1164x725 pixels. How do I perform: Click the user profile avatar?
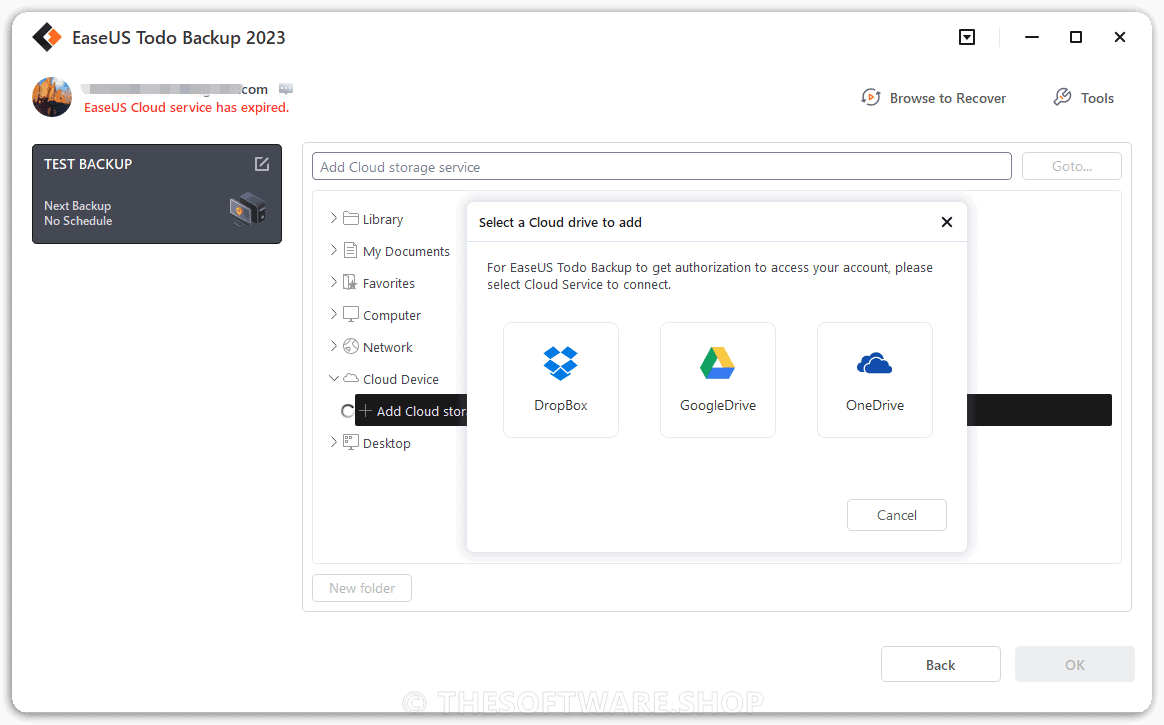point(52,97)
